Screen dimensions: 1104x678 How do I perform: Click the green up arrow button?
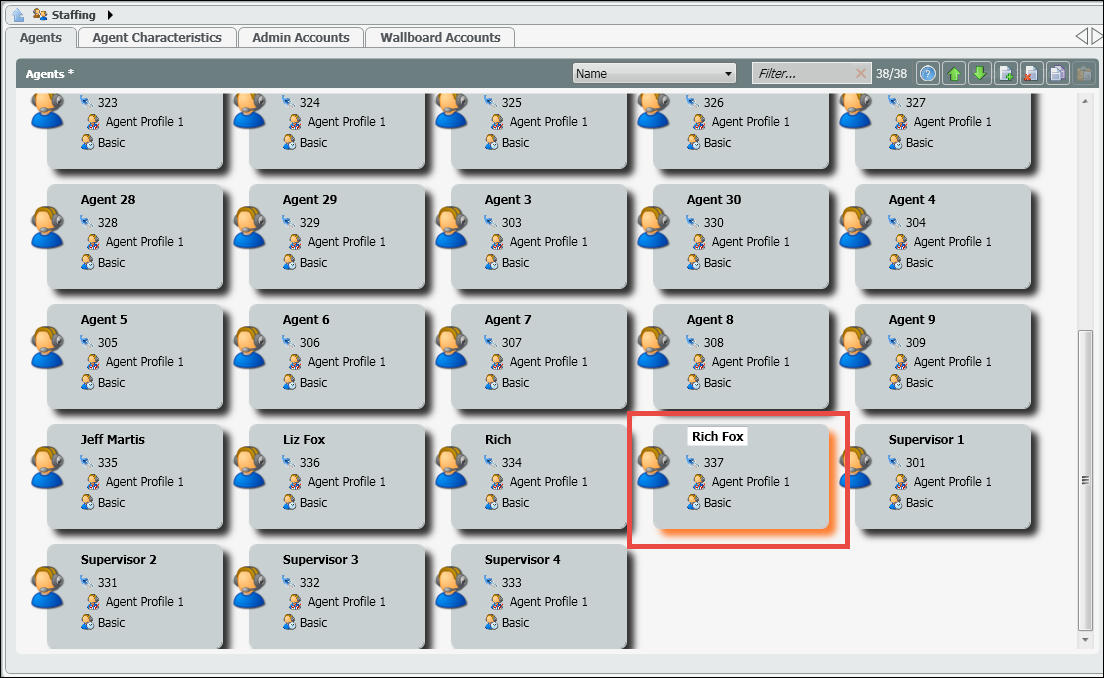coord(954,73)
